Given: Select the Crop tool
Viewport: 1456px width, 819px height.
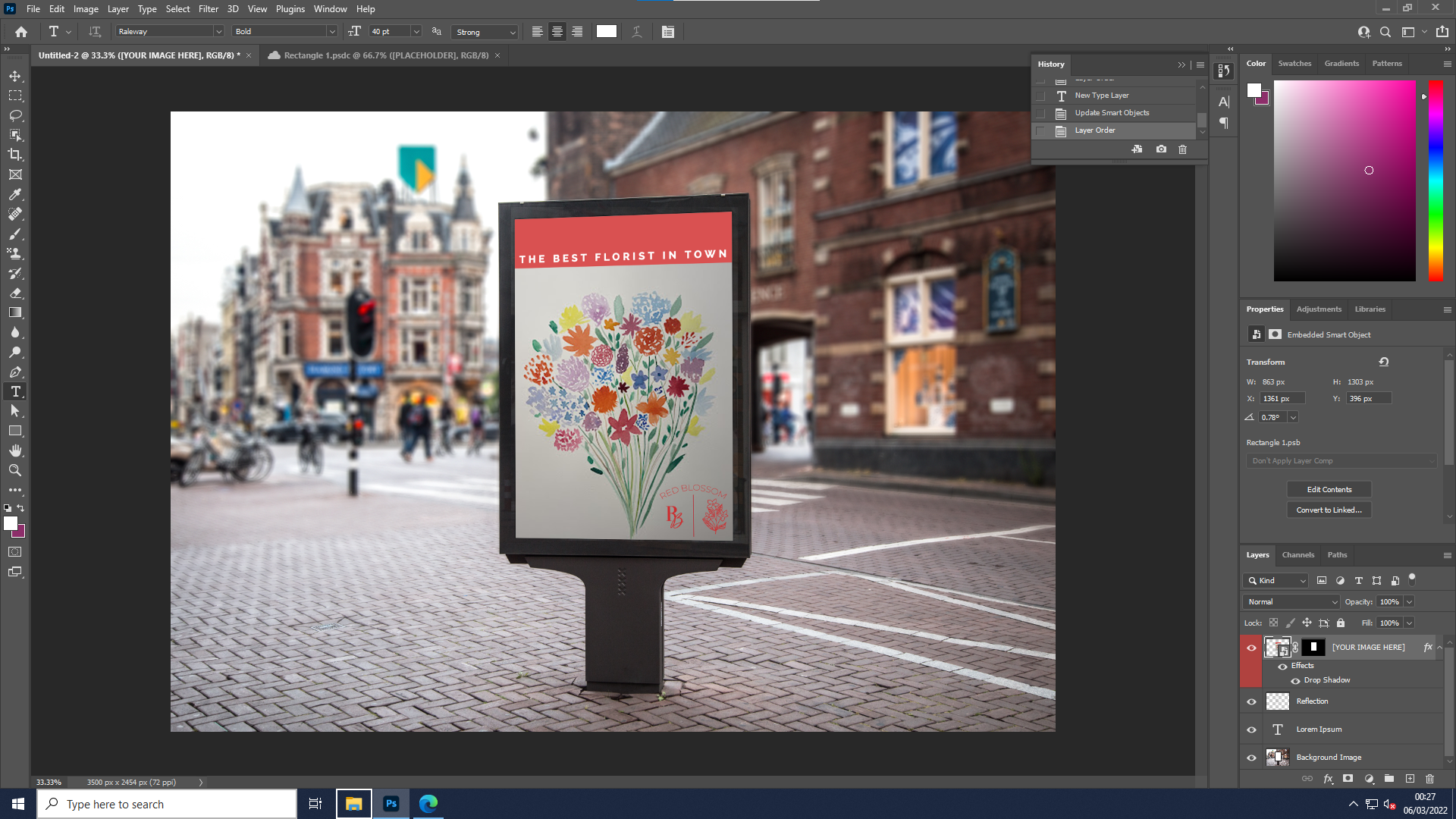Looking at the screenshot, I should [15, 155].
